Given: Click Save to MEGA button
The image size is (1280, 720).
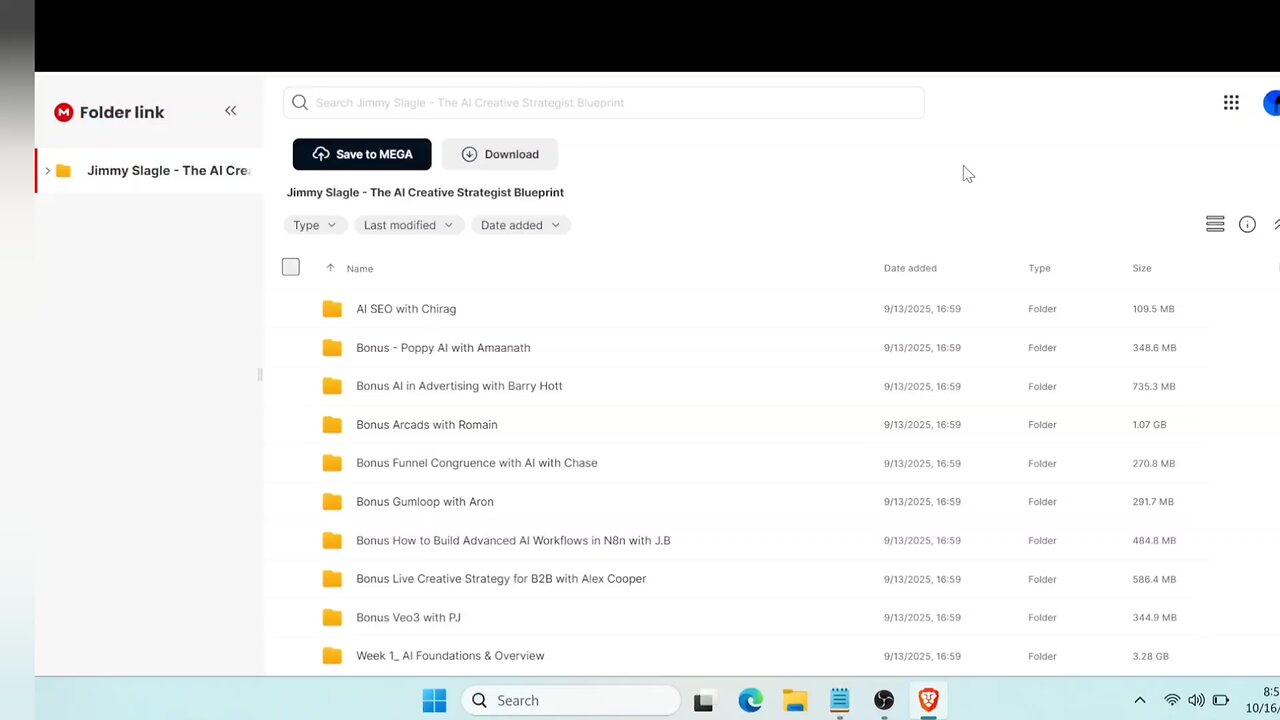Looking at the screenshot, I should click(362, 154).
